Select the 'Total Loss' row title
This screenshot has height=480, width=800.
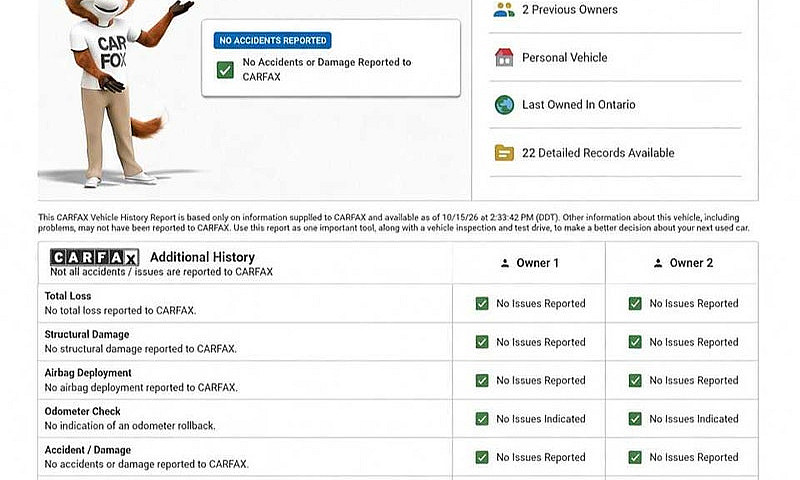click(x=68, y=296)
